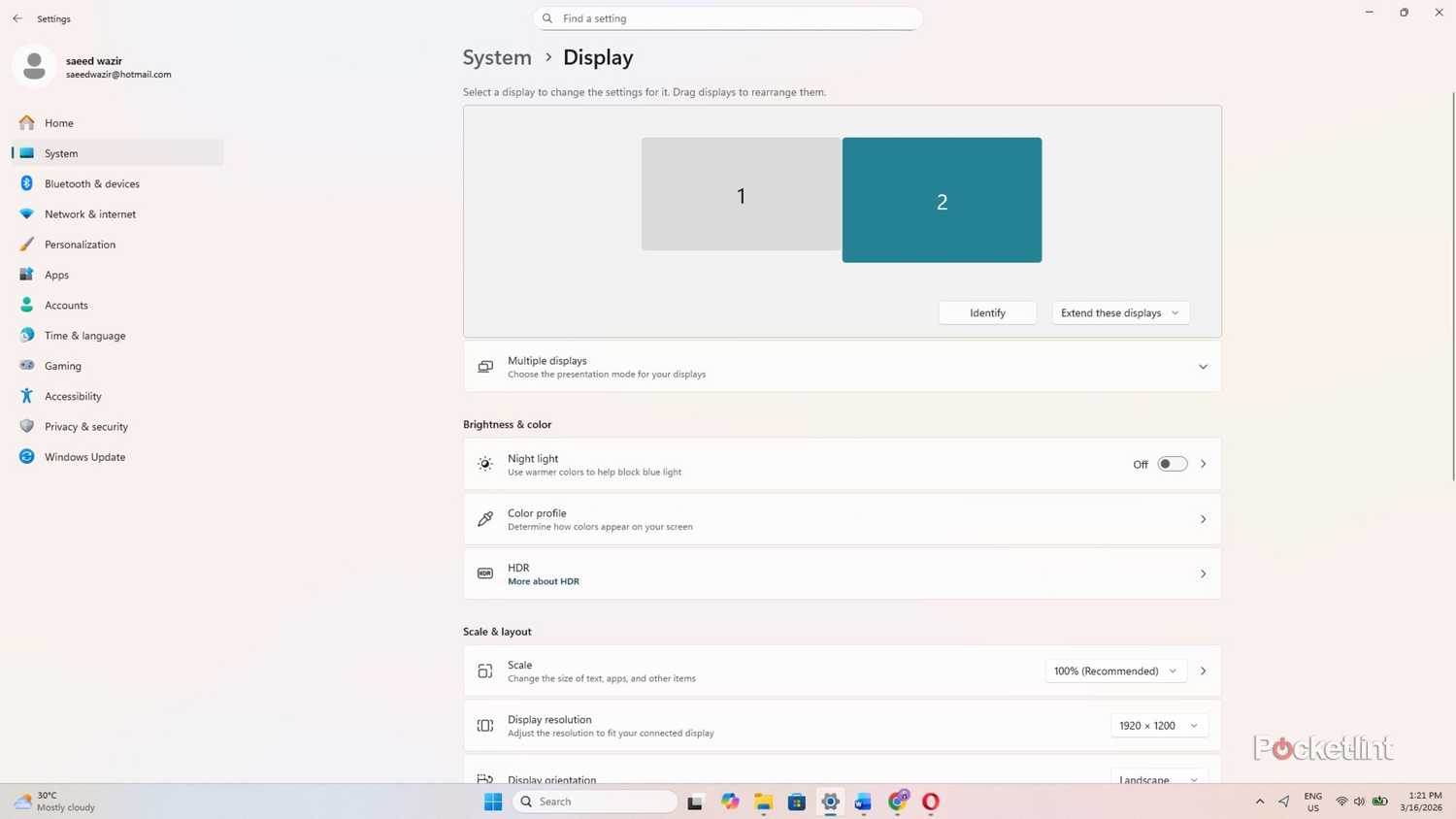Expand the Multiple displays section
The image size is (1456, 819).
pos(1202,366)
